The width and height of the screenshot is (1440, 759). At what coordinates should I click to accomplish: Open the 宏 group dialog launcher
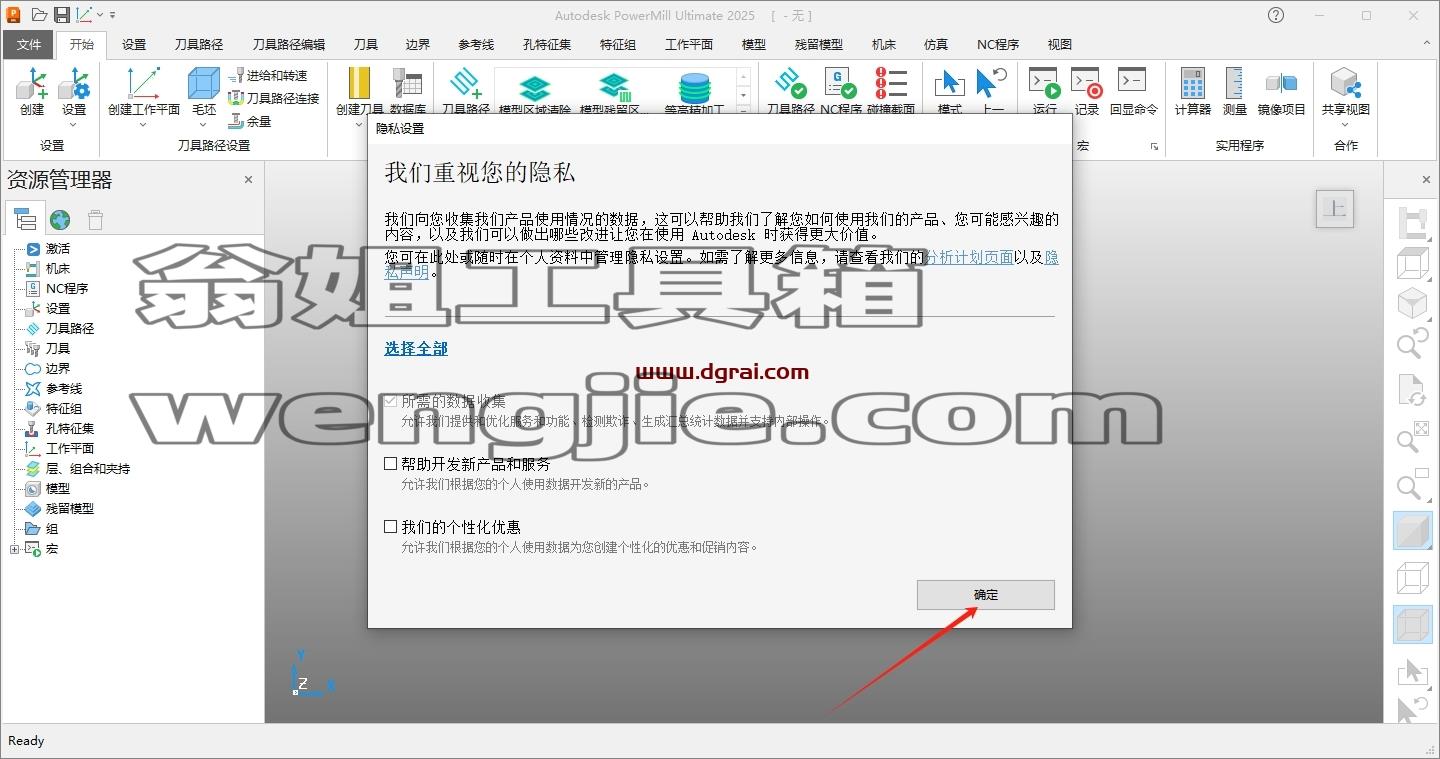pyautogui.click(x=1154, y=146)
